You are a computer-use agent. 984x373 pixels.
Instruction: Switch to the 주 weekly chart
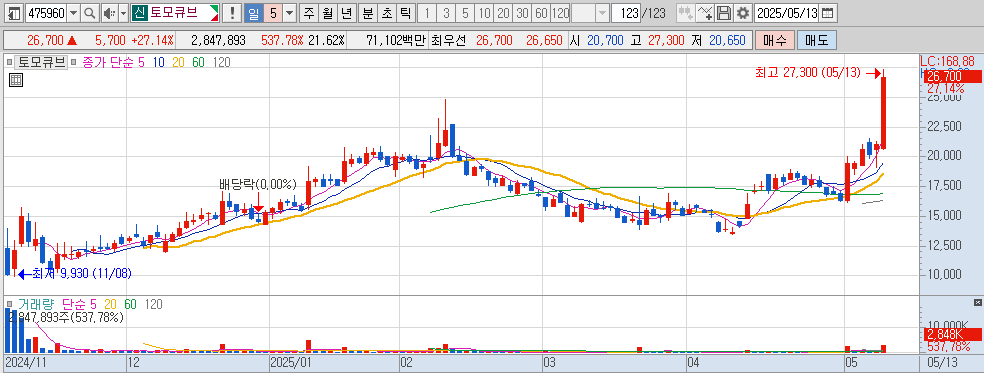(309, 13)
